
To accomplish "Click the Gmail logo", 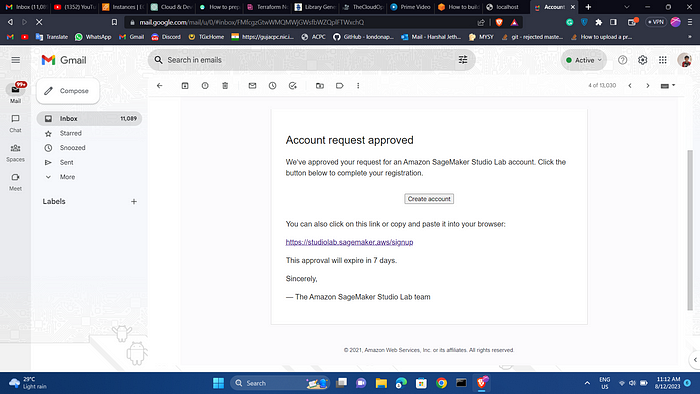I will tap(64, 60).
